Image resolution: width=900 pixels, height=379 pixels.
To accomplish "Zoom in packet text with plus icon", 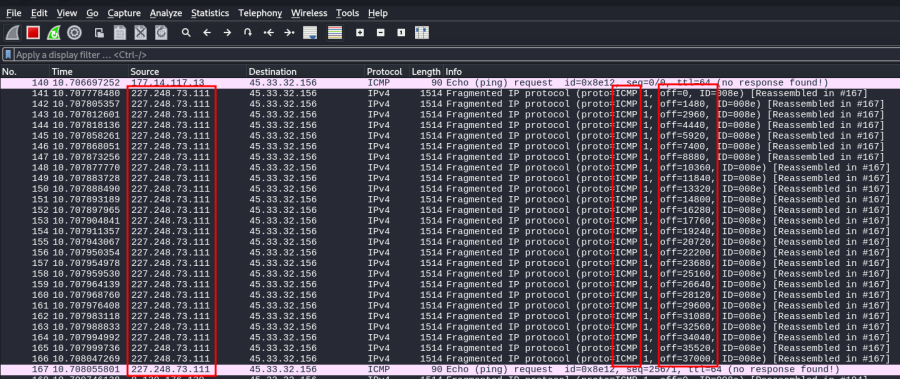I will [360, 33].
